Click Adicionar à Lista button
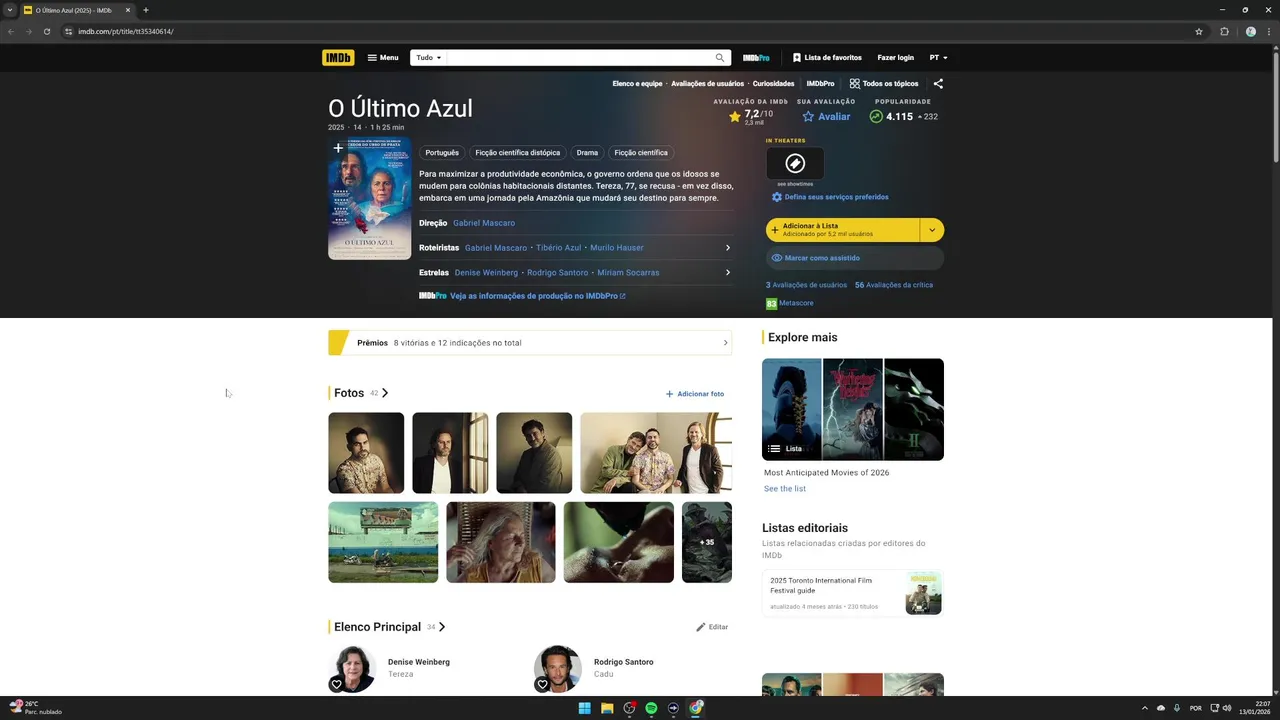The height and width of the screenshot is (720, 1280). coord(842,230)
